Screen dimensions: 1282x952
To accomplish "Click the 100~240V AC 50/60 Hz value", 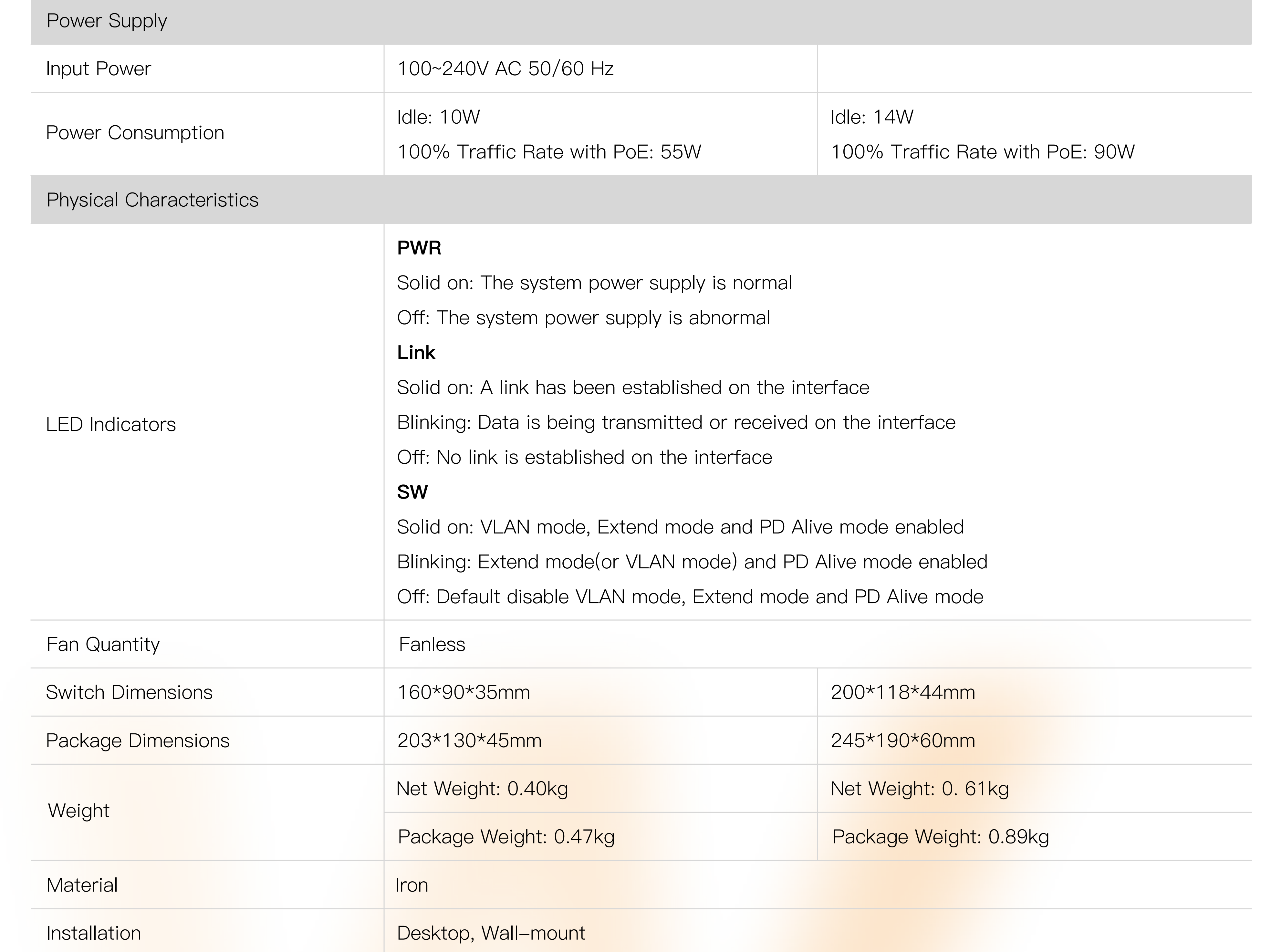I will [505, 69].
